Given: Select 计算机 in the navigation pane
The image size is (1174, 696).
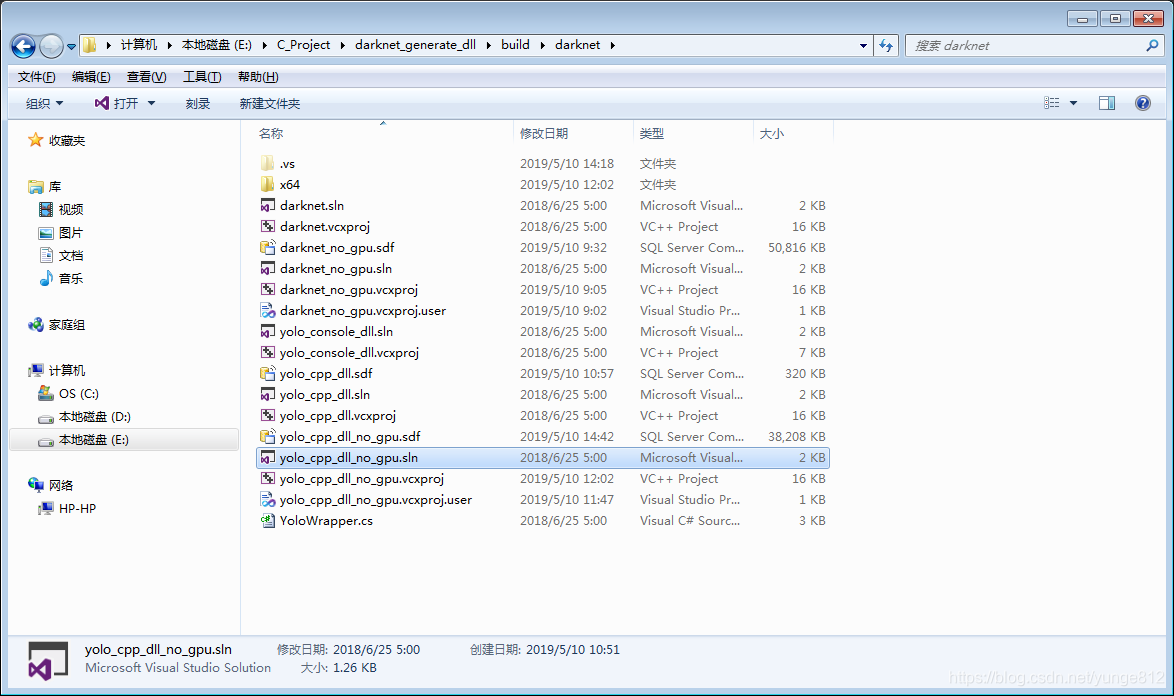Looking at the screenshot, I should (x=67, y=370).
